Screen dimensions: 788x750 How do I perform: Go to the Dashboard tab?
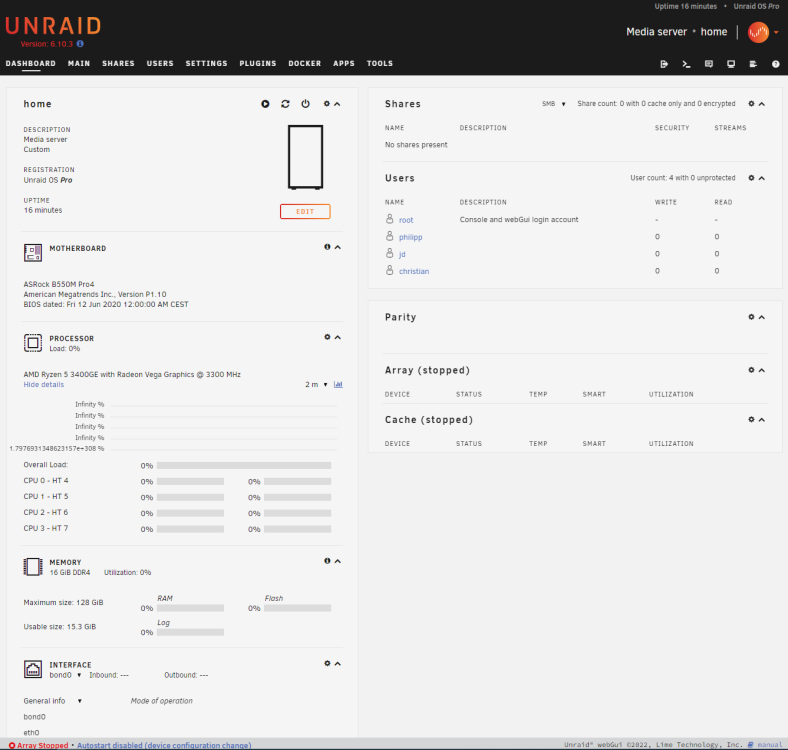pos(31,63)
